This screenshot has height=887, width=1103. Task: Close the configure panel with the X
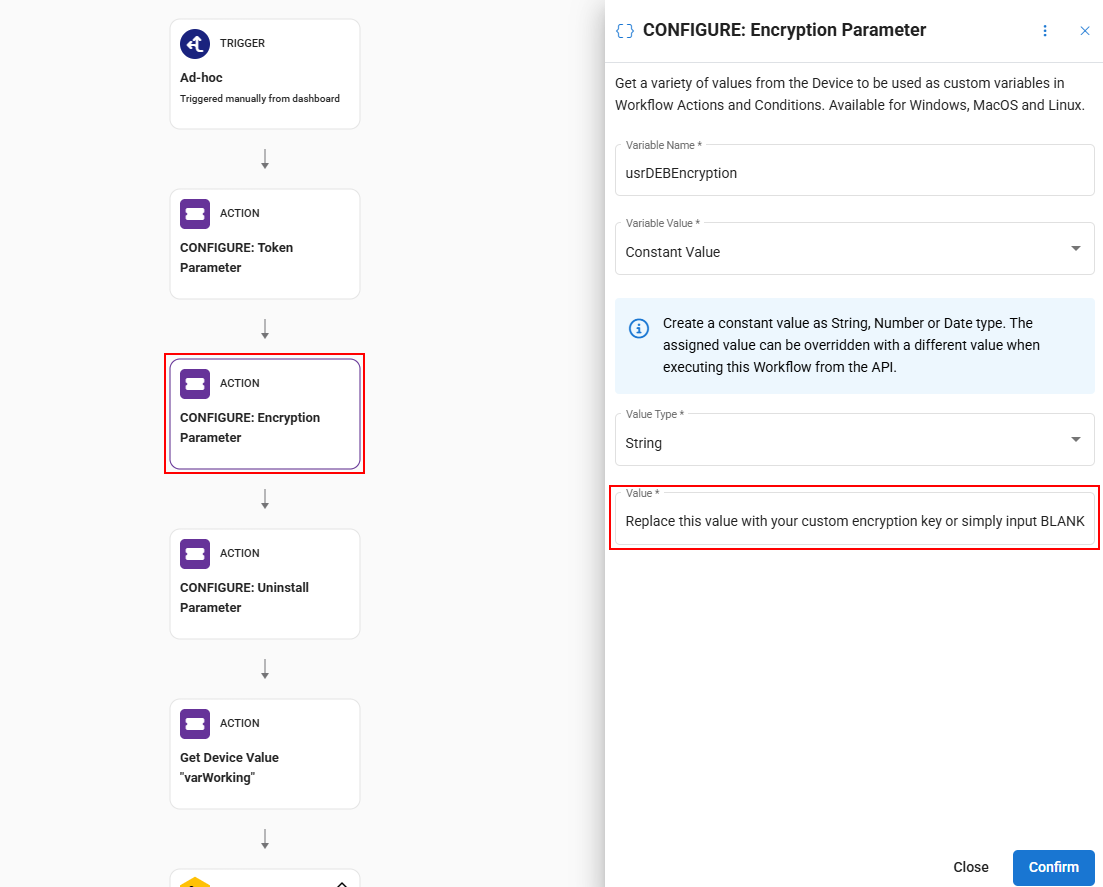(1085, 31)
